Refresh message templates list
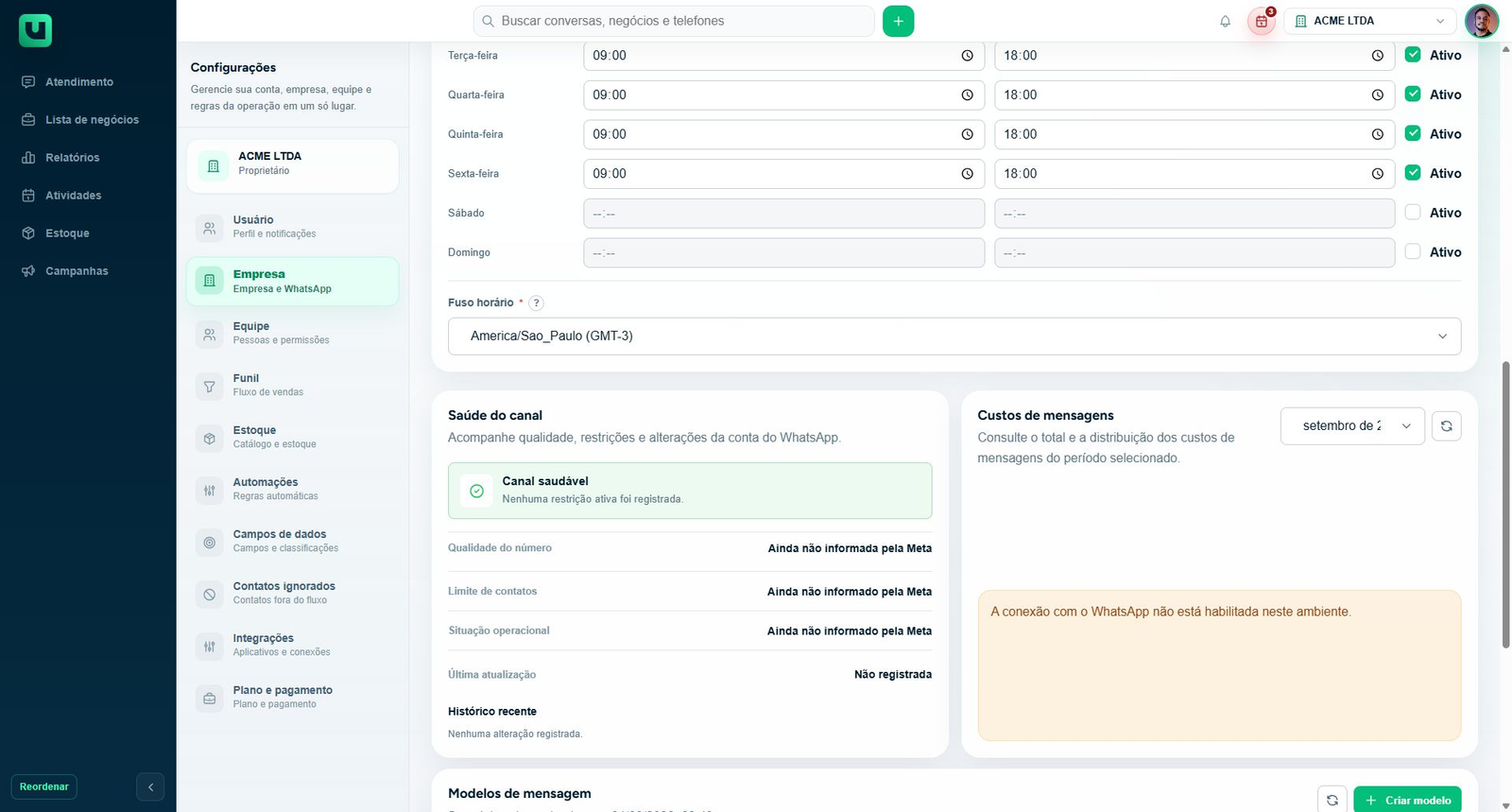 [x=1332, y=800]
